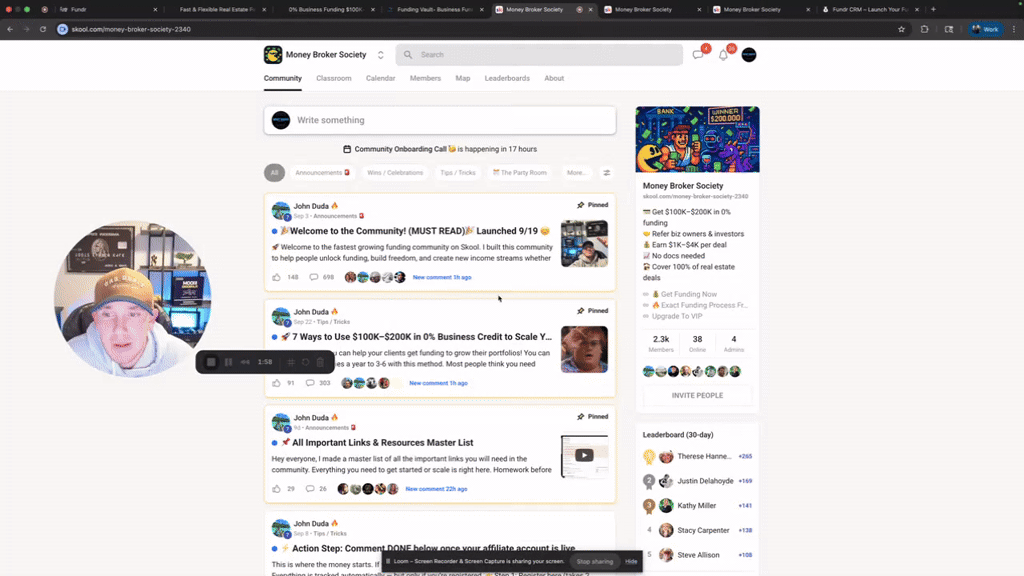Open Justin Delahoyde's leaderboard entry

tap(705, 481)
